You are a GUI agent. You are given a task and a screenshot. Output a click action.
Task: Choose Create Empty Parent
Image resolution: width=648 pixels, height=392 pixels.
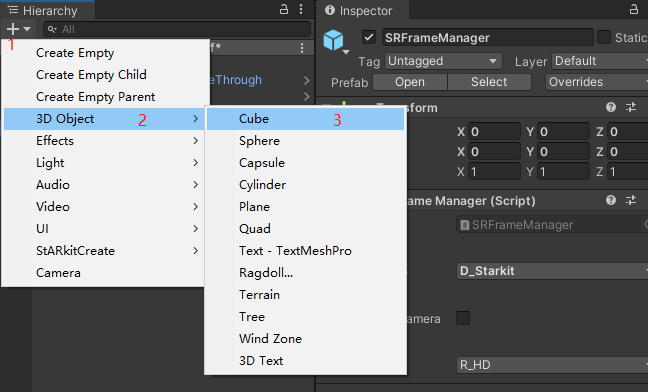coord(104,97)
